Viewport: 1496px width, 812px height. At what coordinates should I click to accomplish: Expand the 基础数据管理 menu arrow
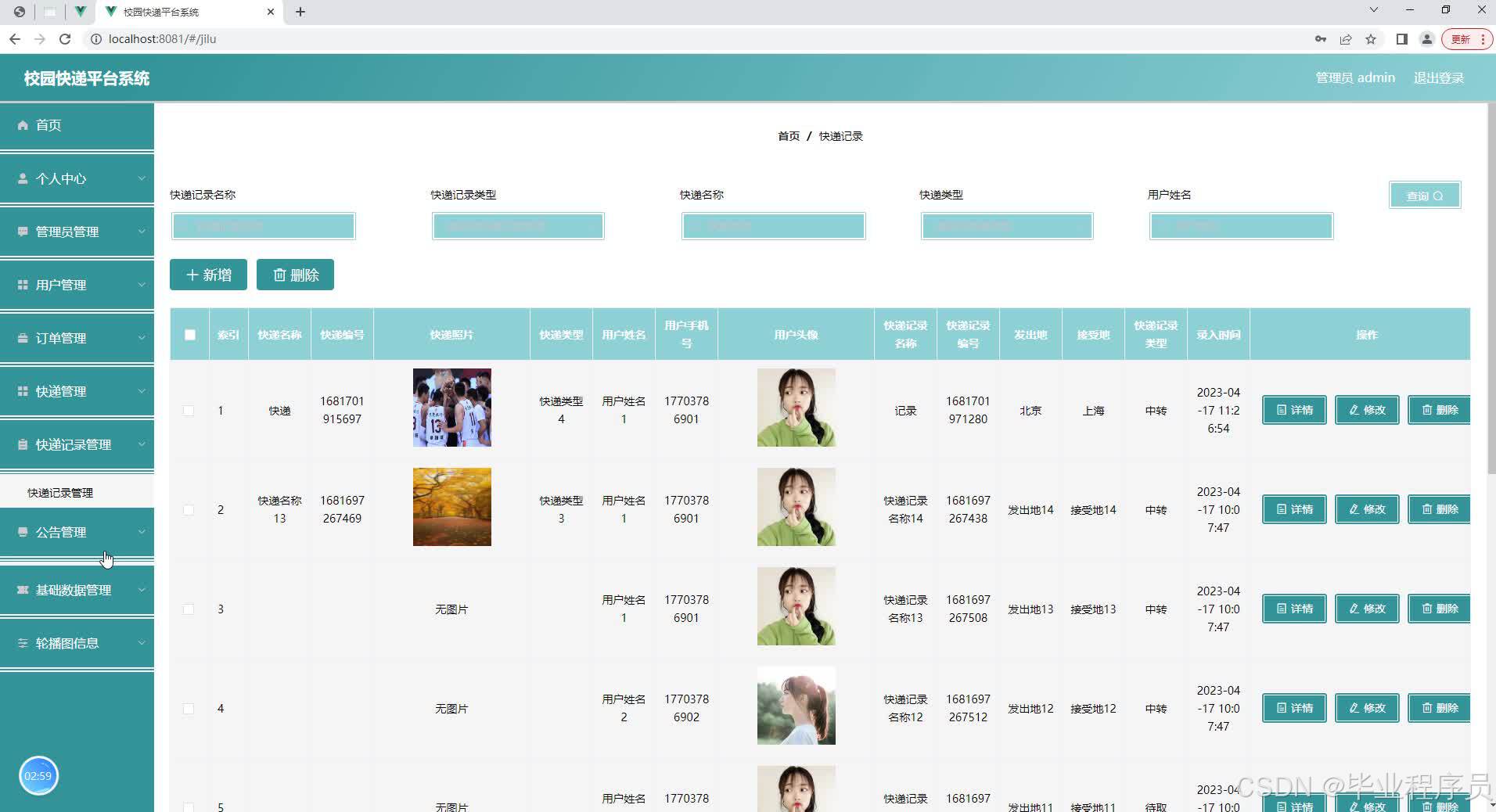(x=142, y=590)
